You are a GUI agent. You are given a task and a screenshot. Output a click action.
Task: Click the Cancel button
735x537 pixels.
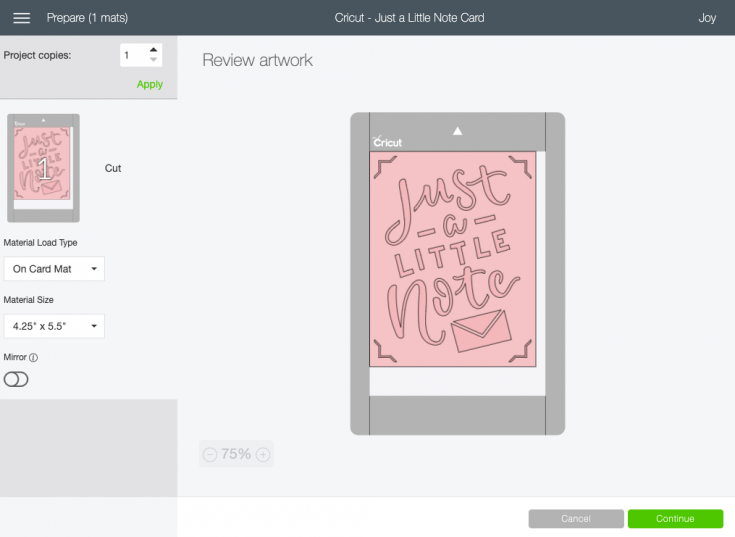pos(576,519)
